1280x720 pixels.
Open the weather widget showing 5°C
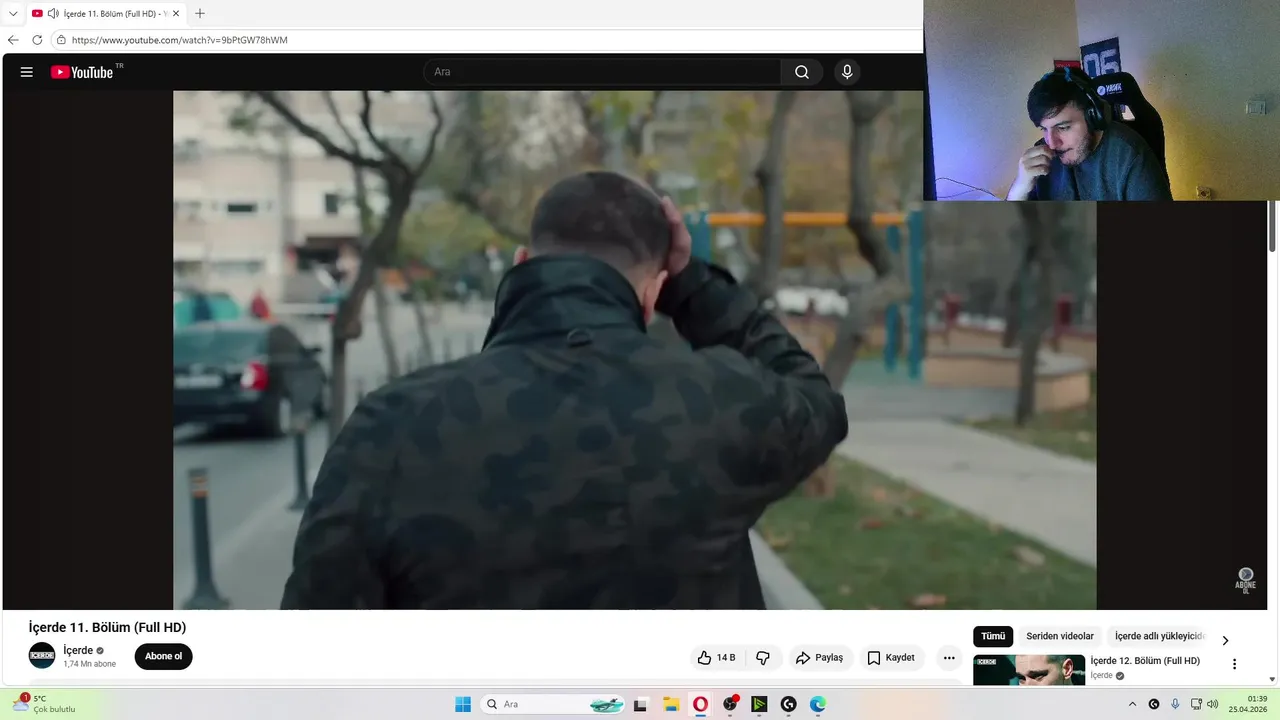tap(44, 704)
